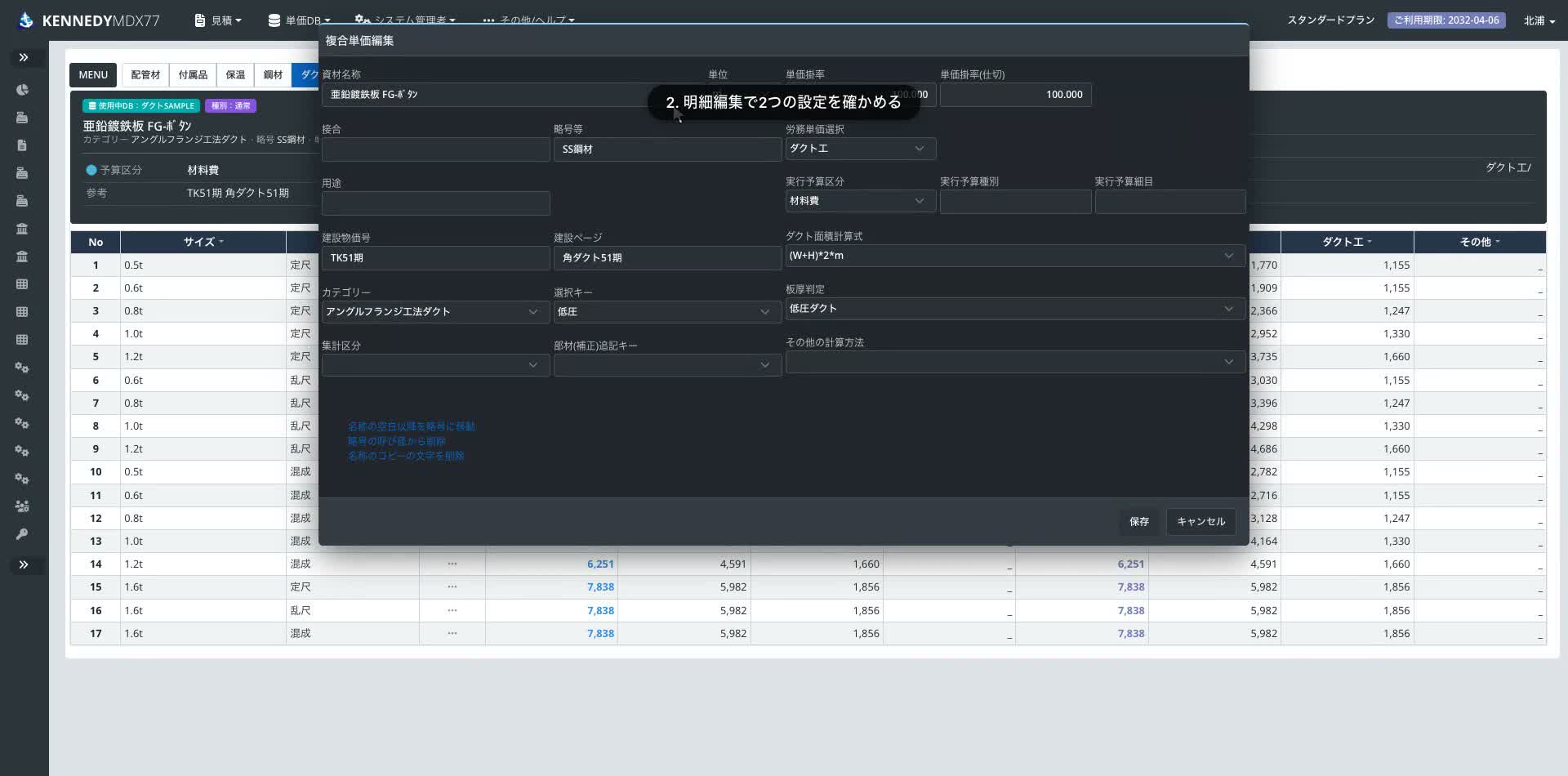The height and width of the screenshot is (776, 1568).
Task: Open the 板厚判定 dropdown showing 低圧ダクト
Action: 1015,309
